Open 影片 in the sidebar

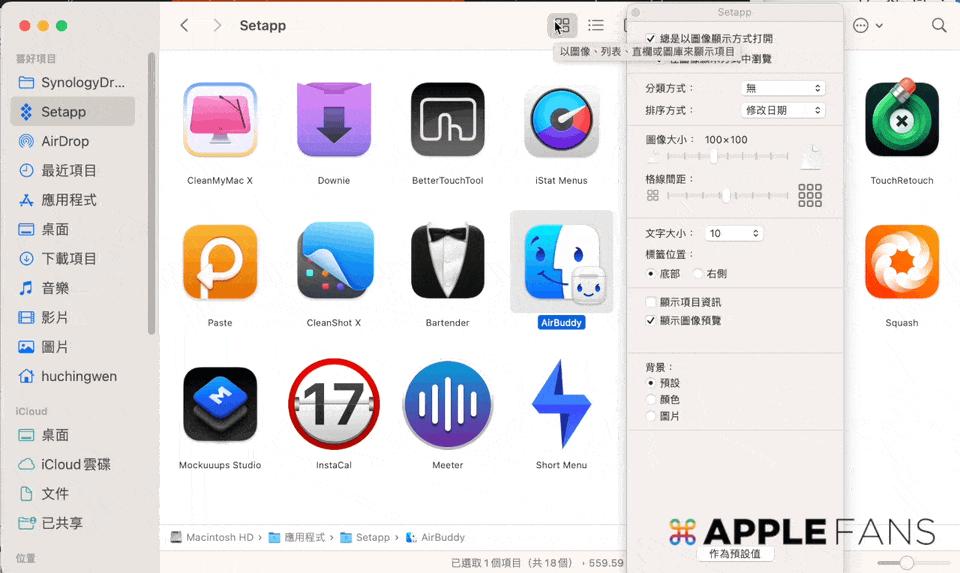72,318
